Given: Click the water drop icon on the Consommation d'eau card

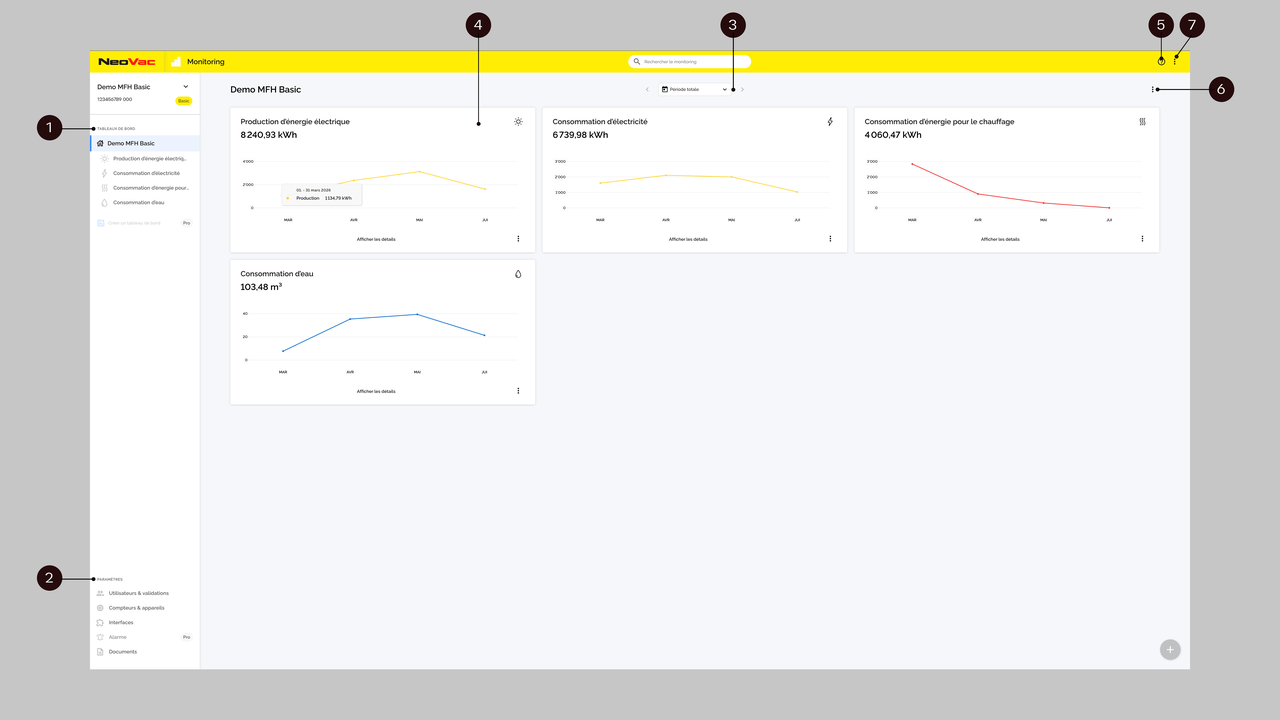Looking at the screenshot, I should (518, 274).
